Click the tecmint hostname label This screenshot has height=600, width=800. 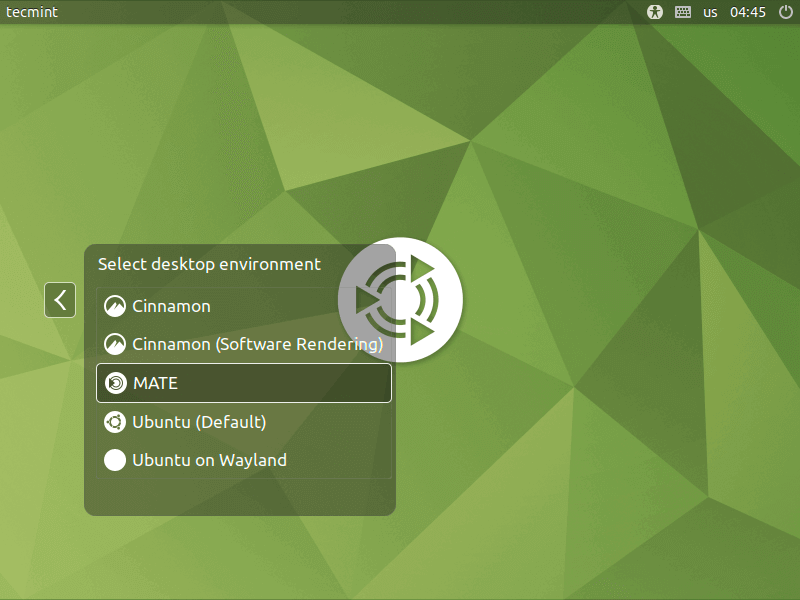pyautogui.click(x=32, y=12)
